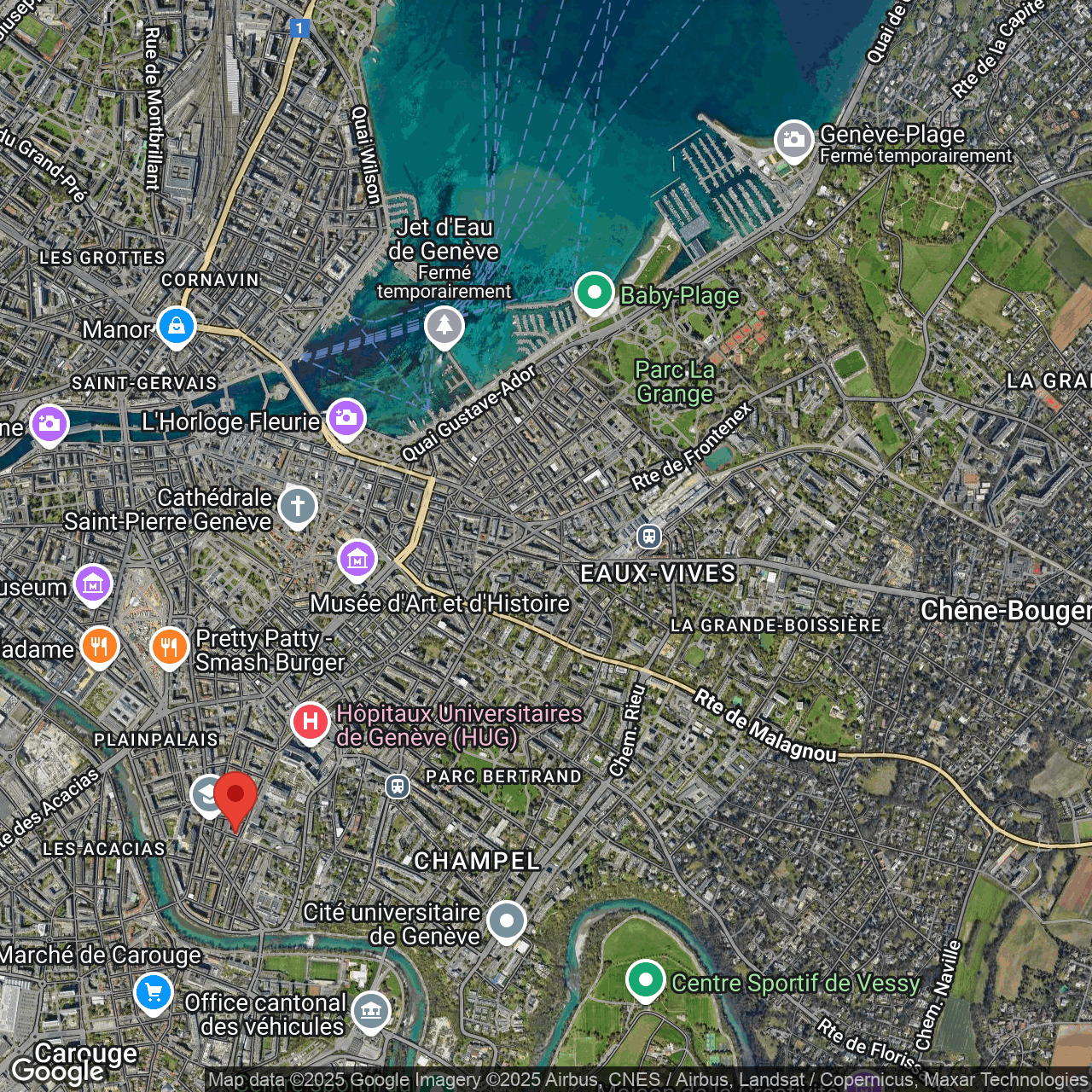The height and width of the screenshot is (1092, 1092).
Task: Click the Cathédrale Saint-Pierre cross icon
Action: click(x=297, y=506)
